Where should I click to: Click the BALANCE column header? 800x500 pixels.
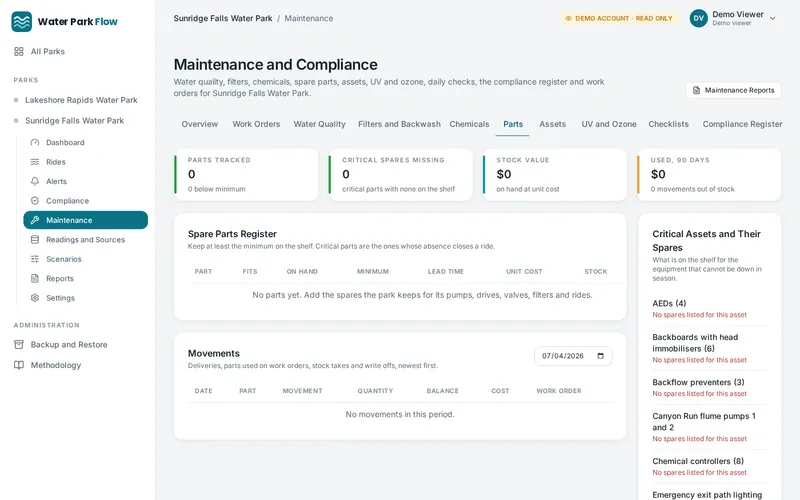(x=442, y=391)
